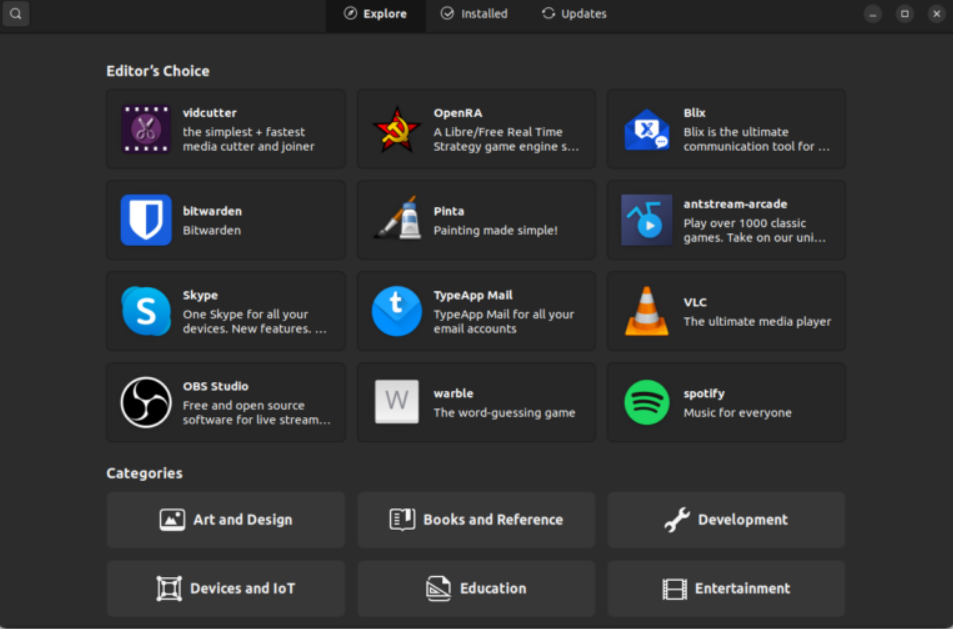Viewport: 953px width, 629px height.
Task: Click the Skype S logo
Action: coord(146,311)
